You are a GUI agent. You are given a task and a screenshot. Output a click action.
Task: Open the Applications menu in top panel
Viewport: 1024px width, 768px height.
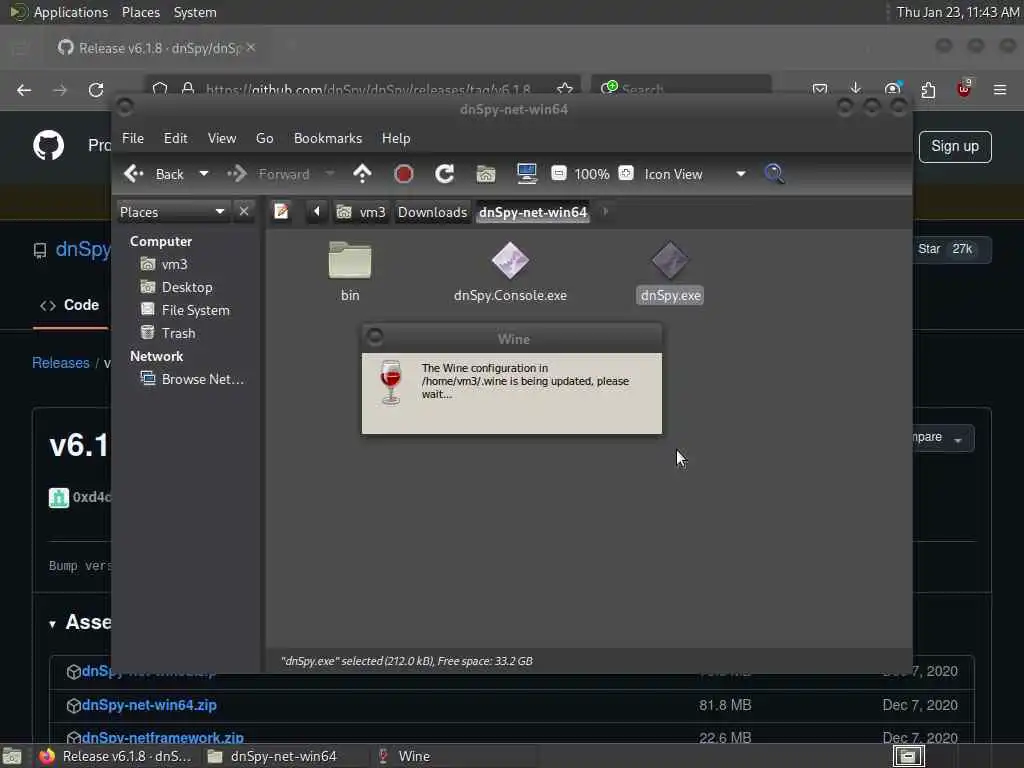[x=71, y=12]
